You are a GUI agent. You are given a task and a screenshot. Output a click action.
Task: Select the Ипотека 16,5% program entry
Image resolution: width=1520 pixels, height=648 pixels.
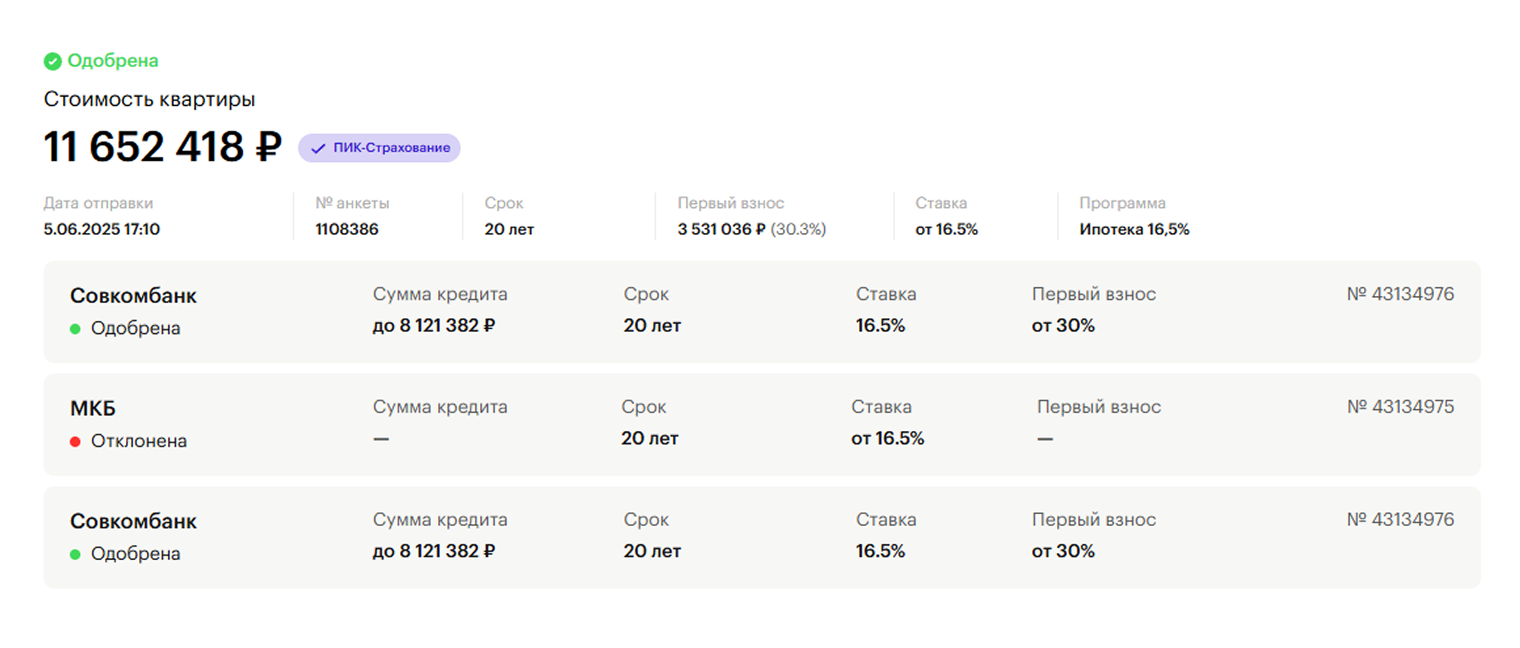pyautogui.click(x=1135, y=229)
